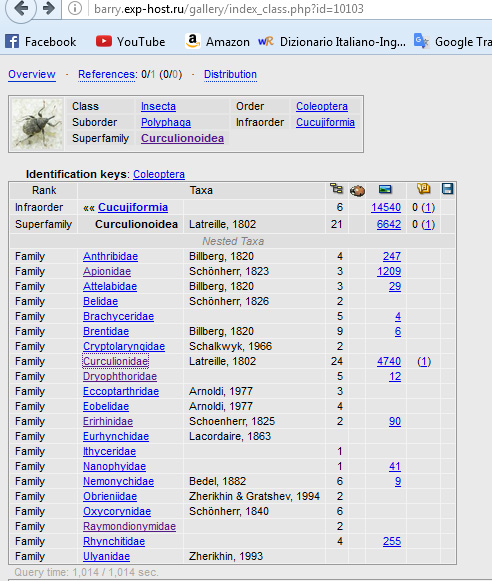Click the photo image column header icon
Image resolution: width=492 pixels, height=581 pixels.
(385, 189)
